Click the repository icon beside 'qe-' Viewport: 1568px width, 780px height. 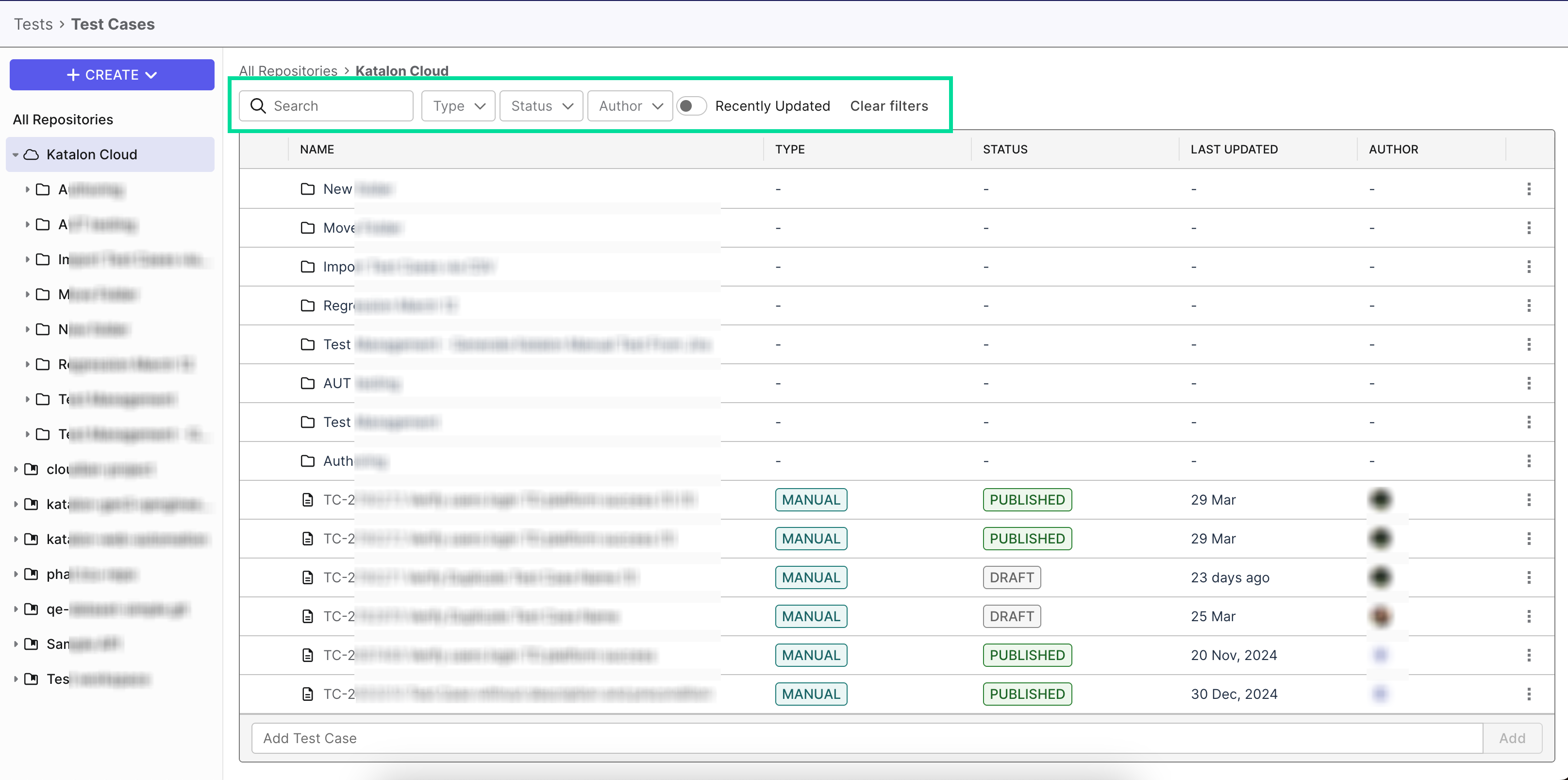pos(31,609)
